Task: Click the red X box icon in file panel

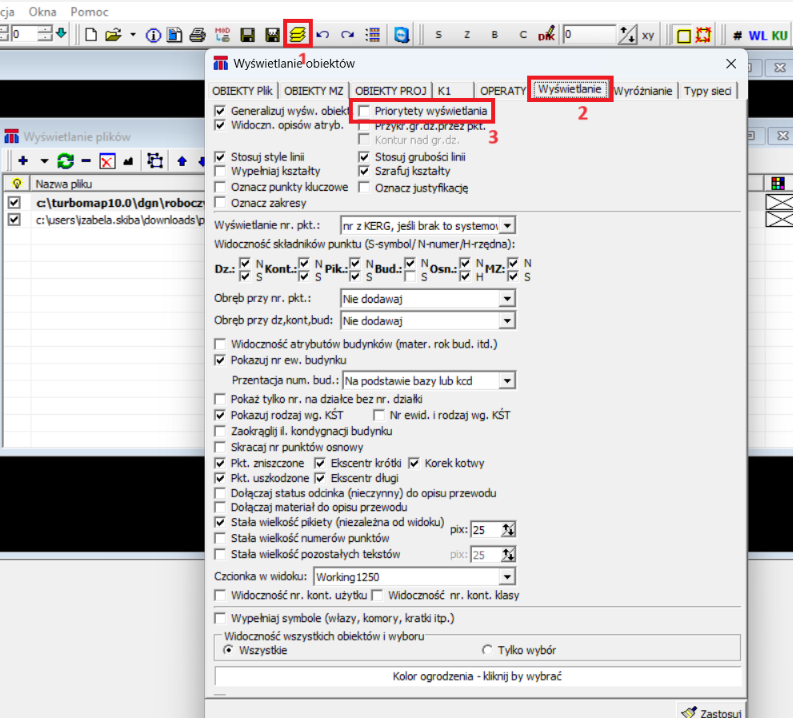Action: coord(107,160)
